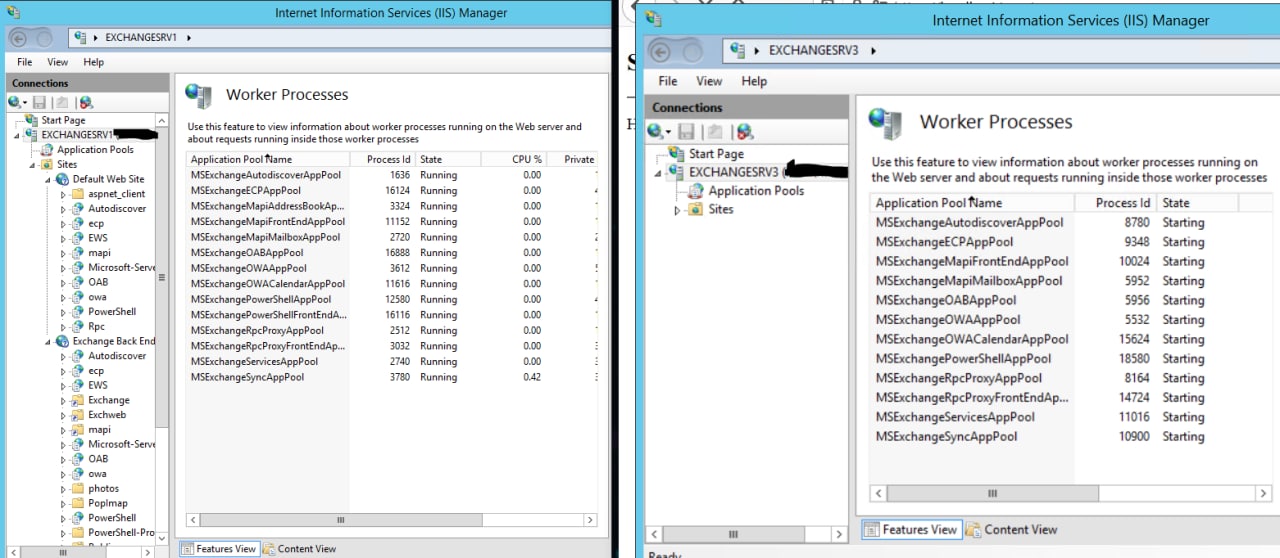Expand Sites node in EXCHANGESRV3 tree
The height and width of the screenshot is (558, 1280).
677,210
